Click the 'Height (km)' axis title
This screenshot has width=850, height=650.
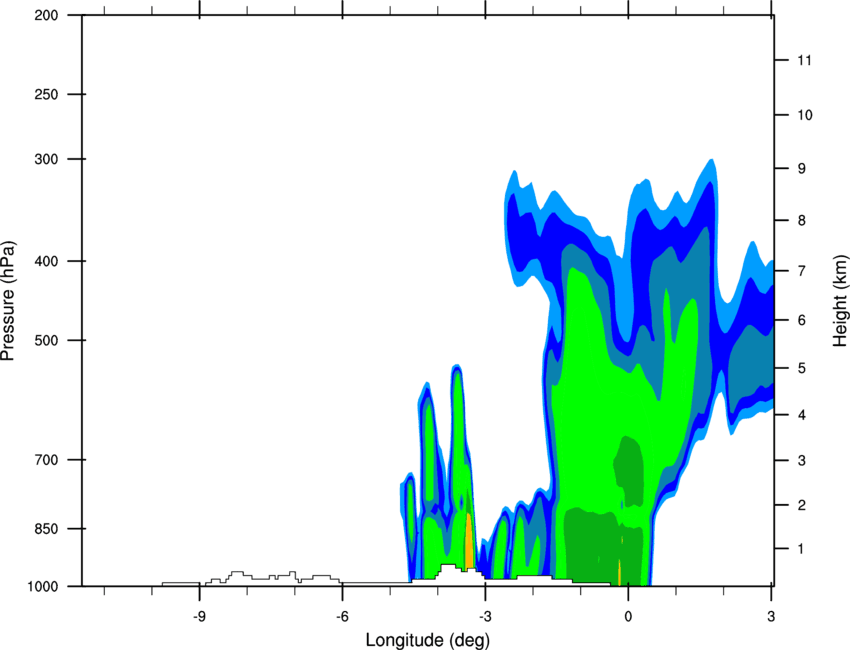(840, 301)
